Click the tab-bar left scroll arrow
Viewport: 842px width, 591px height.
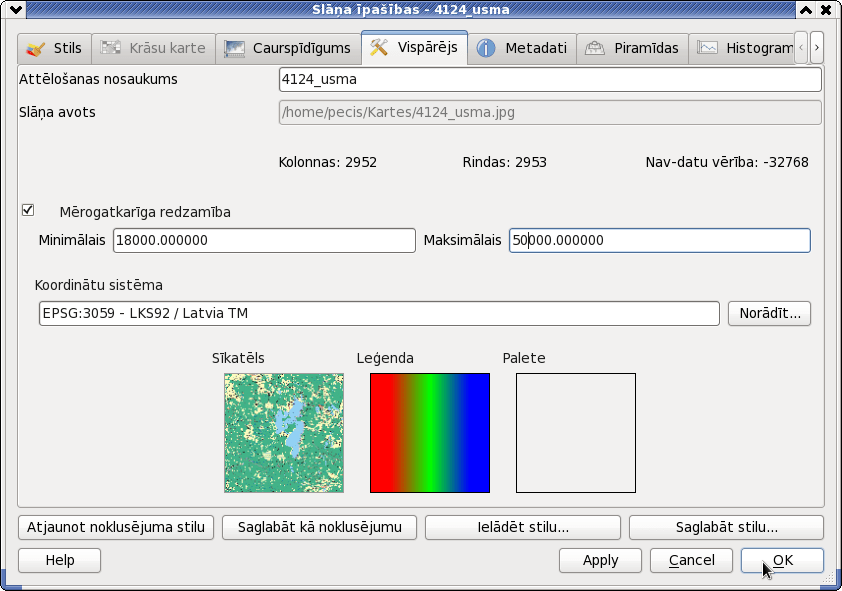point(801,48)
